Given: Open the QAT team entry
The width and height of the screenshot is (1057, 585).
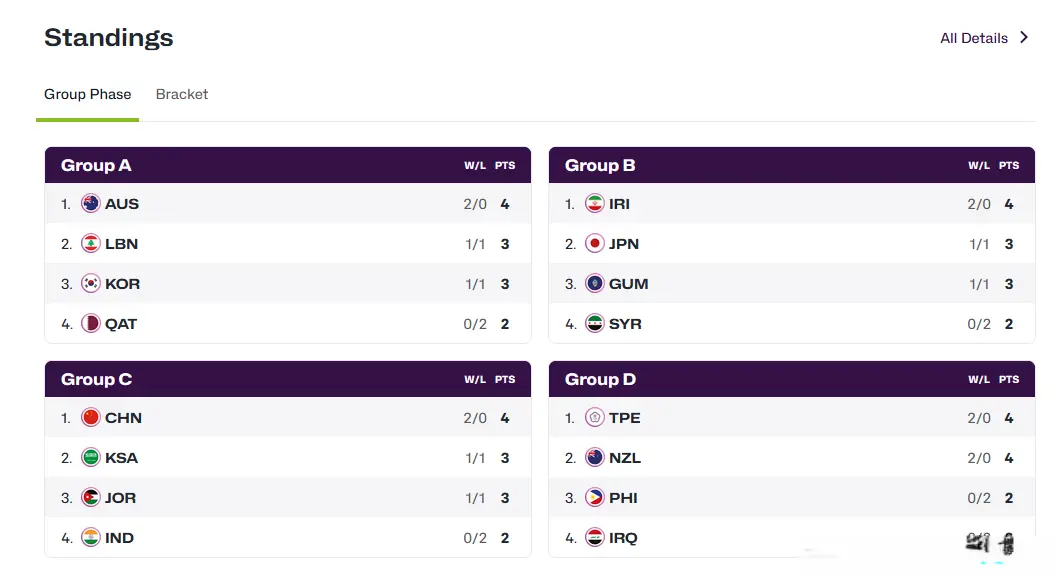Looking at the screenshot, I should point(121,324).
